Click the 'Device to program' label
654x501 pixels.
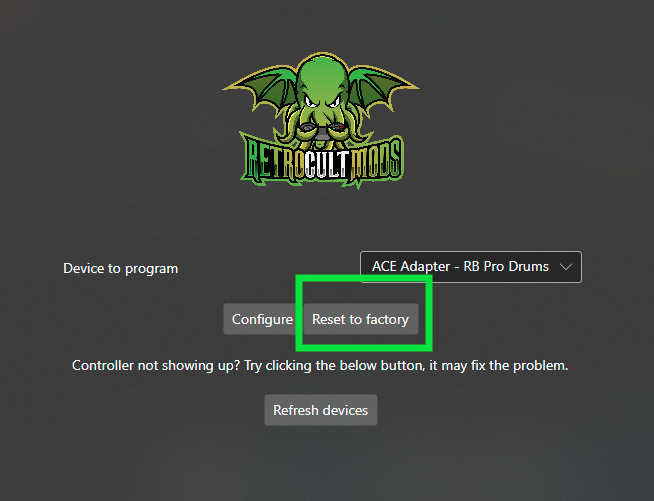[121, 268]
